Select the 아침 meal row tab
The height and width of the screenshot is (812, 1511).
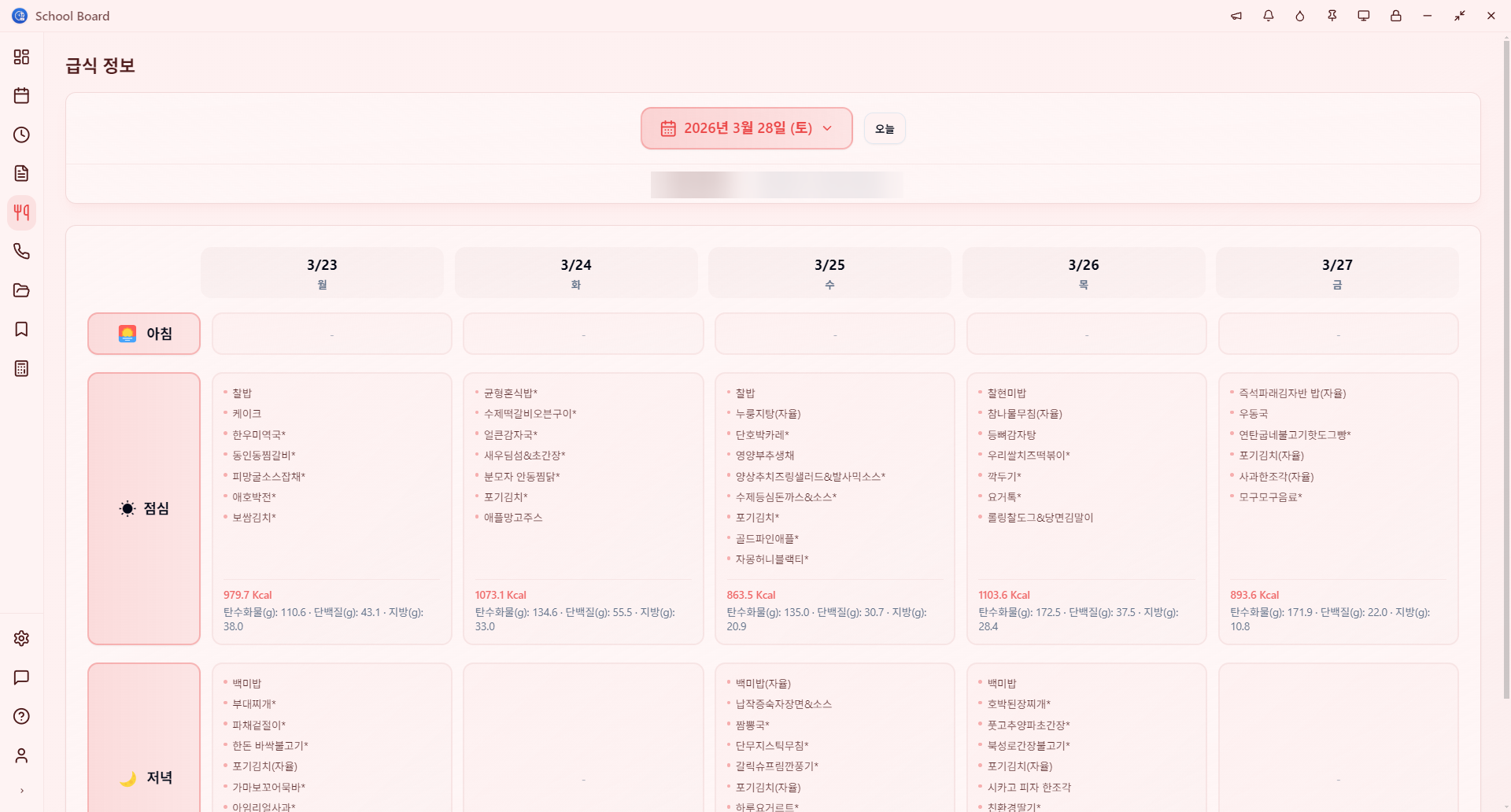[144, 334]
